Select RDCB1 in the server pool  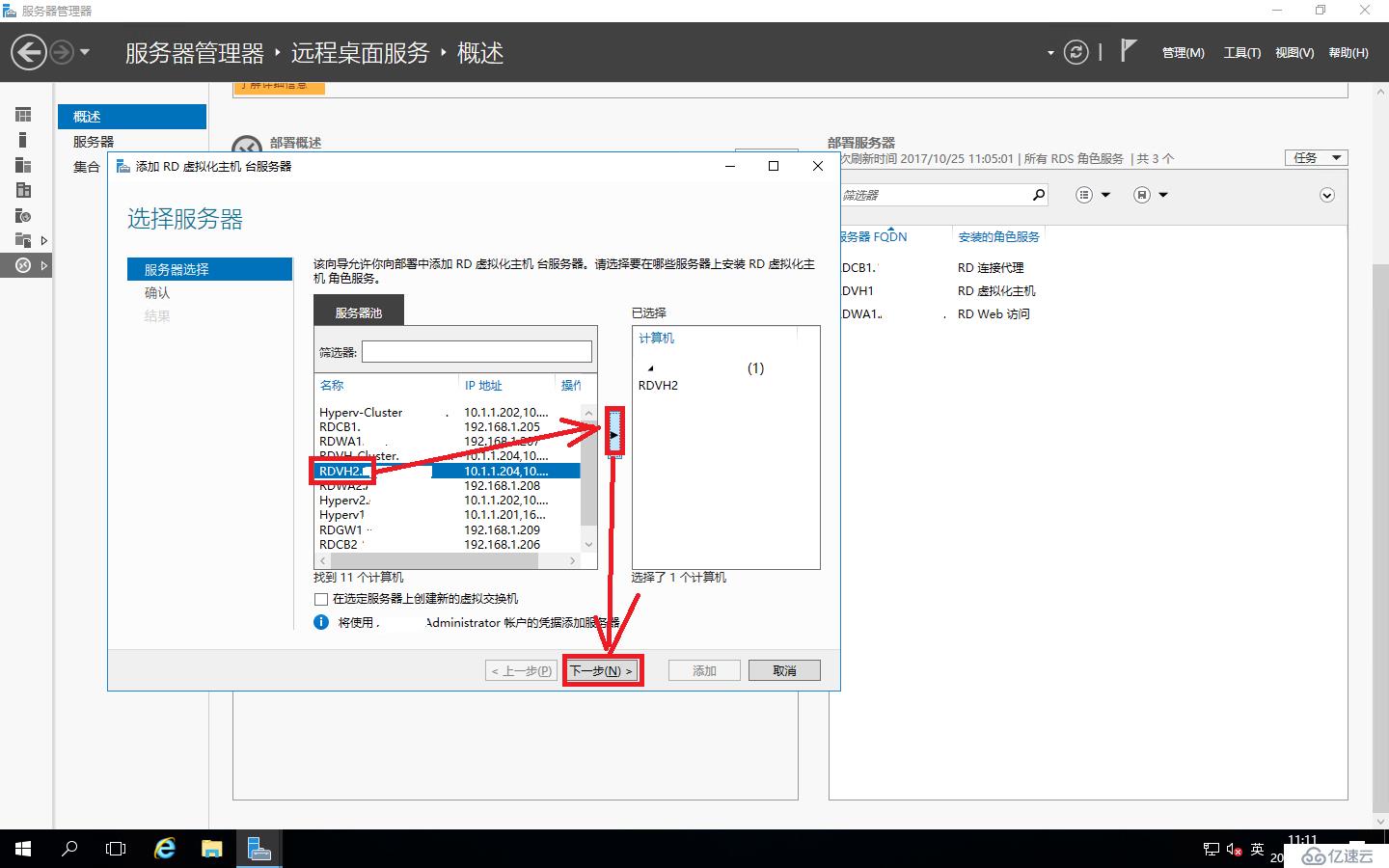[448, 426]
